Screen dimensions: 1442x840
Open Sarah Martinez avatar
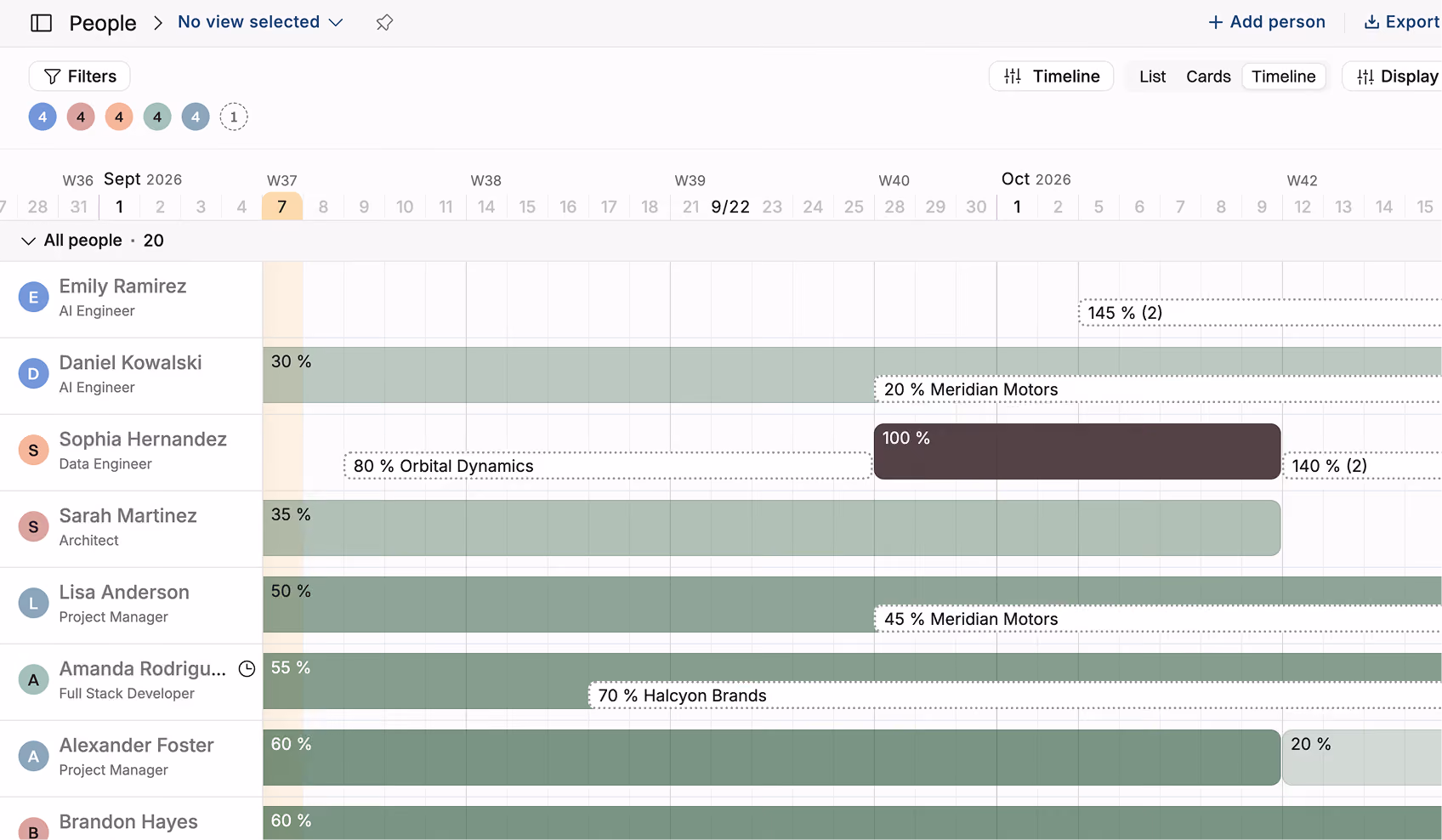(33, 527)
